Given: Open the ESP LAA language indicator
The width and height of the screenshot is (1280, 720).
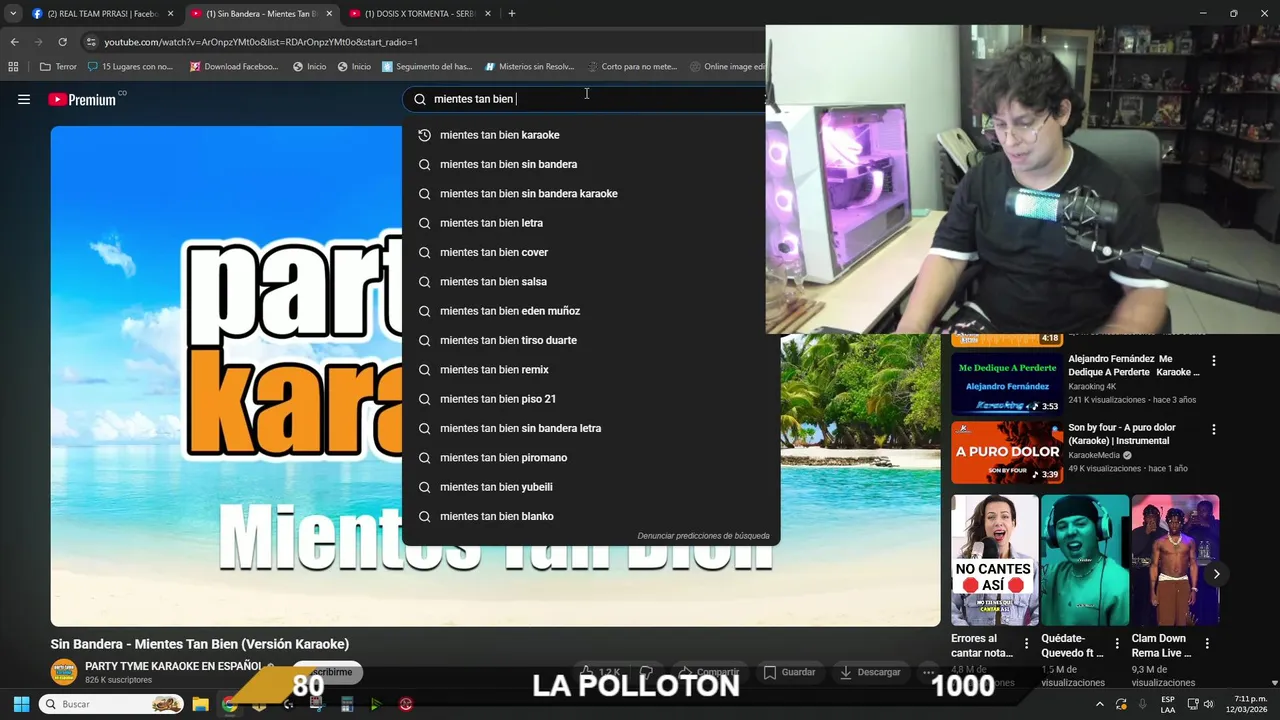Looking at the screenshot, I should click(1168, 704).
